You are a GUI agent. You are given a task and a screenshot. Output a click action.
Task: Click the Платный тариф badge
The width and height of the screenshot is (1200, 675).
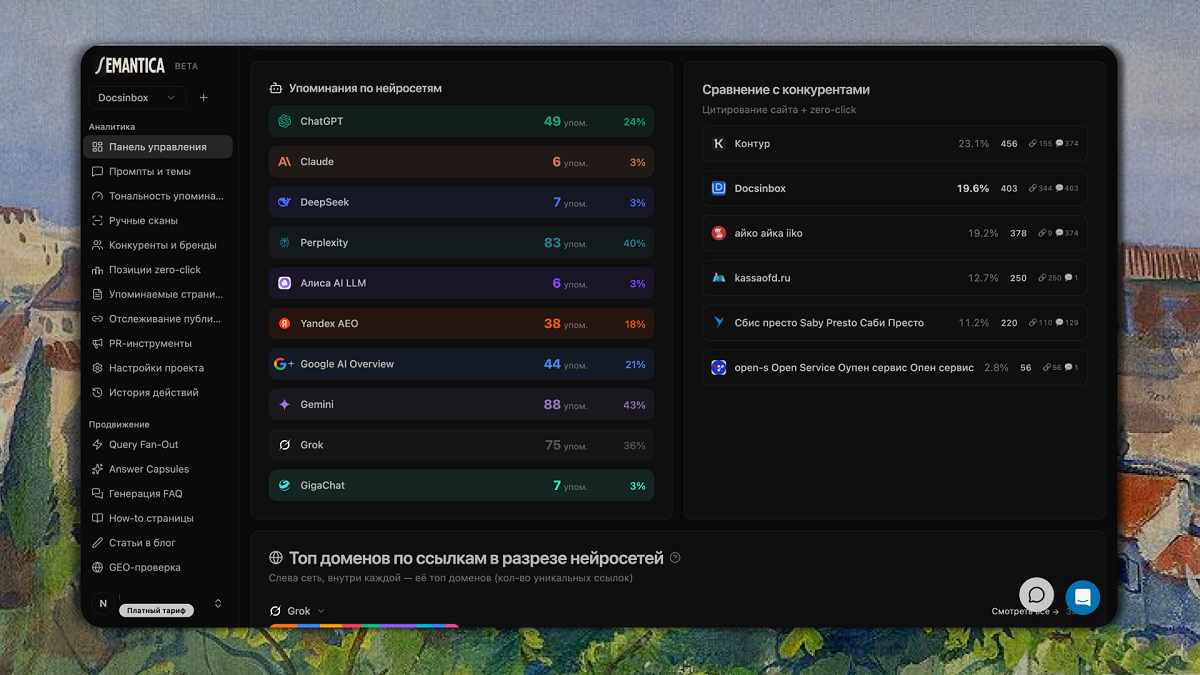[x=157, y=610]
